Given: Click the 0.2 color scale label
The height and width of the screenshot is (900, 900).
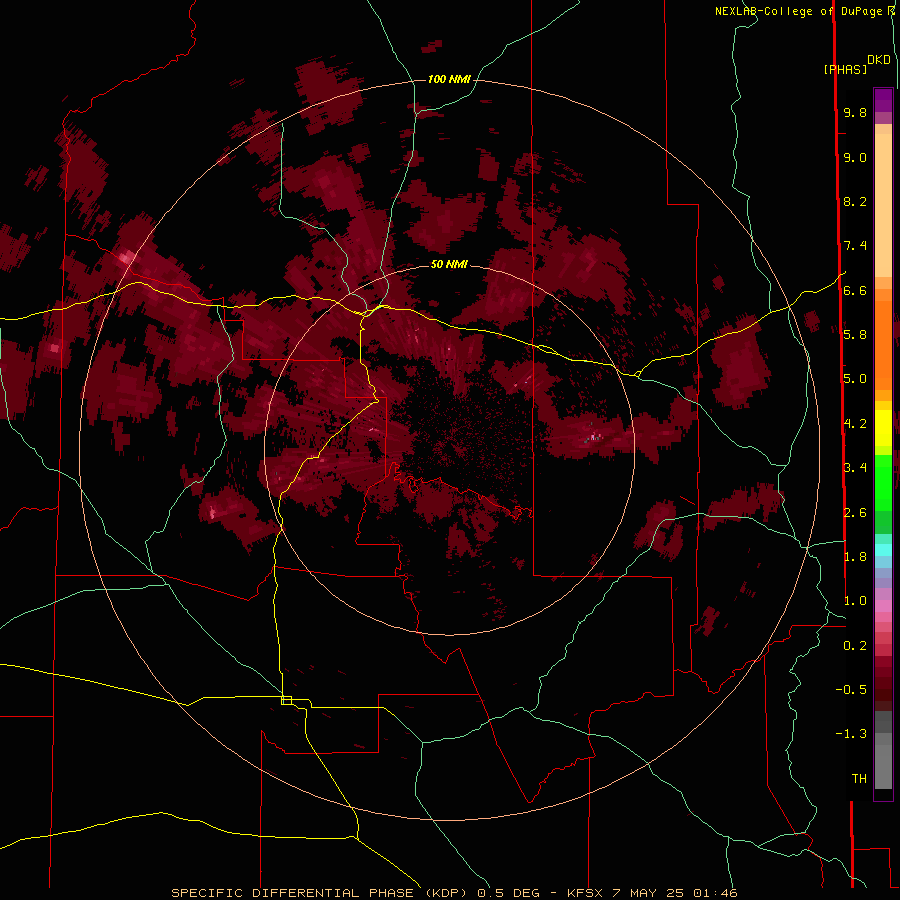Looking at the screenshot, I should tap(855, 646).
